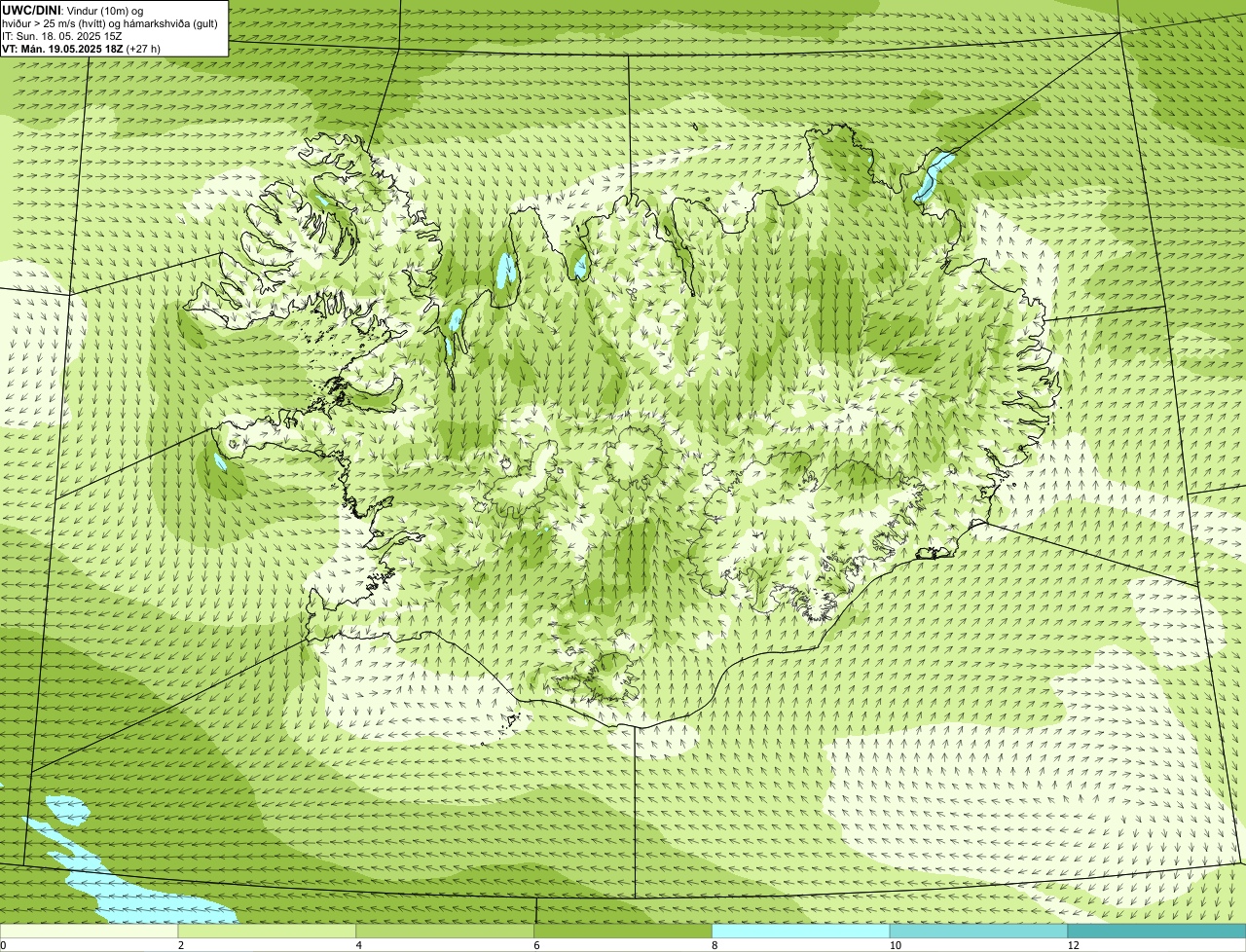The image size is (1246, 952).
Task: Click the '0' label on the color scale
Action: pyautogui.click(x=4, y=945)
